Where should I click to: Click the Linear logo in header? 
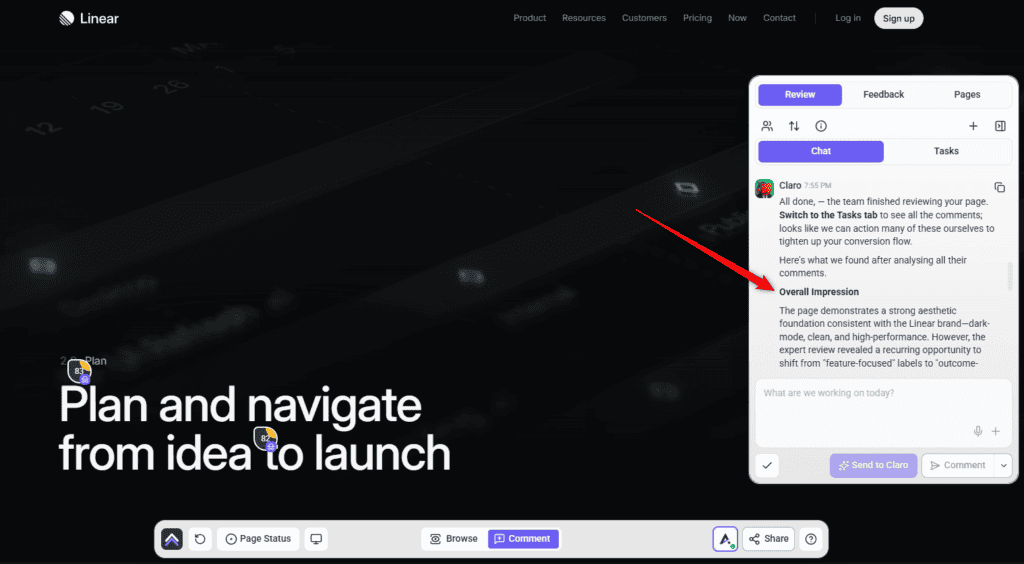89,18
